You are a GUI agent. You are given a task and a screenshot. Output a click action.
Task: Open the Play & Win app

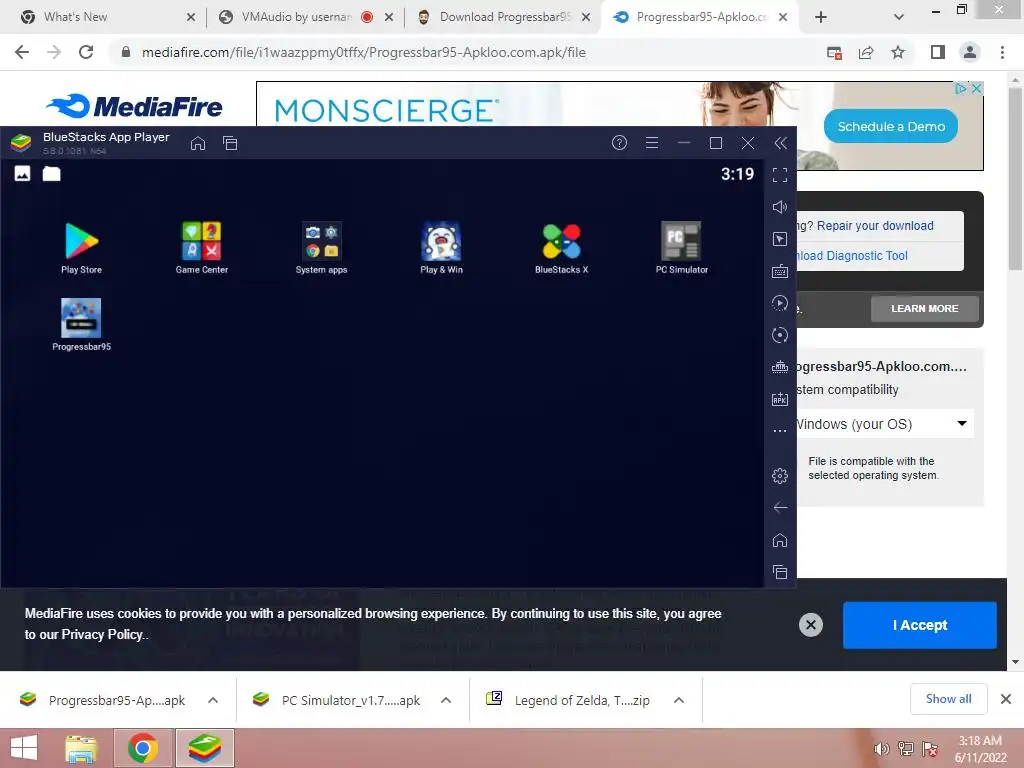(x=441, y=248)
